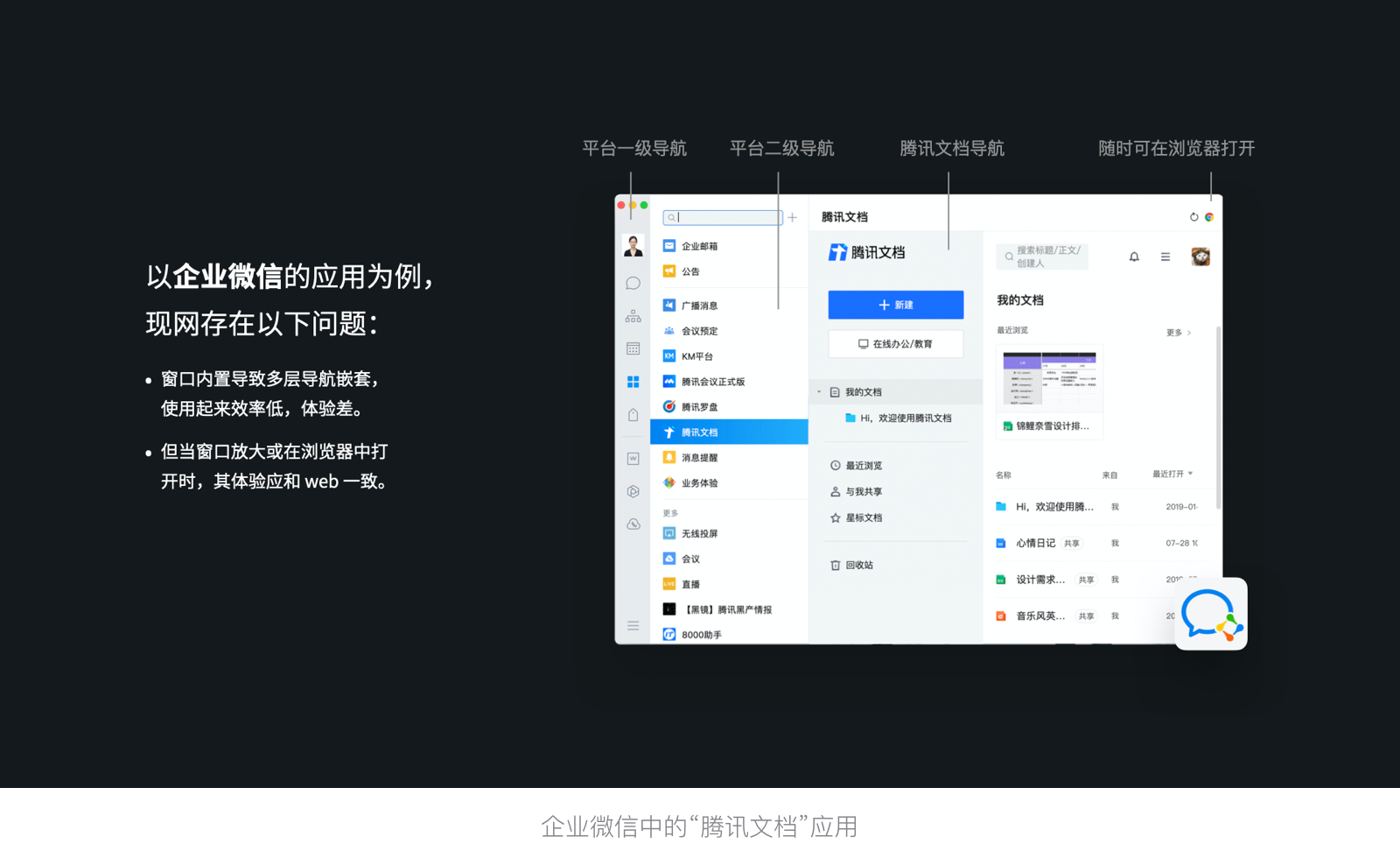This screenshot has width=1400, height=844.
Task: Click the Tencent Docs account avatar
Action: 1200,257
